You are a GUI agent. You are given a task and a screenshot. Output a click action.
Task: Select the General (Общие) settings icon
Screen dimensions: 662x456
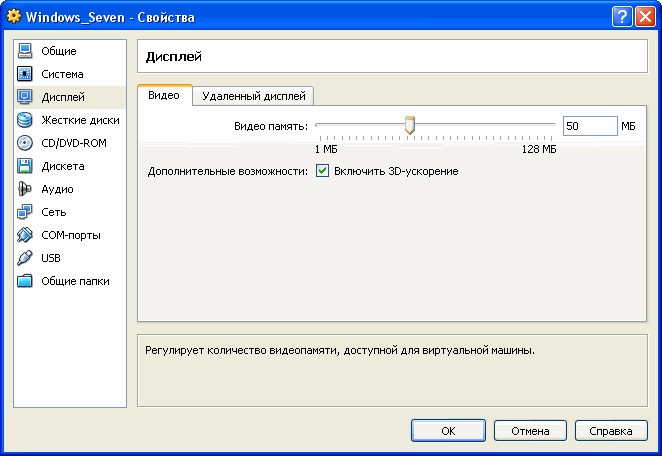(x=25, y=51)
